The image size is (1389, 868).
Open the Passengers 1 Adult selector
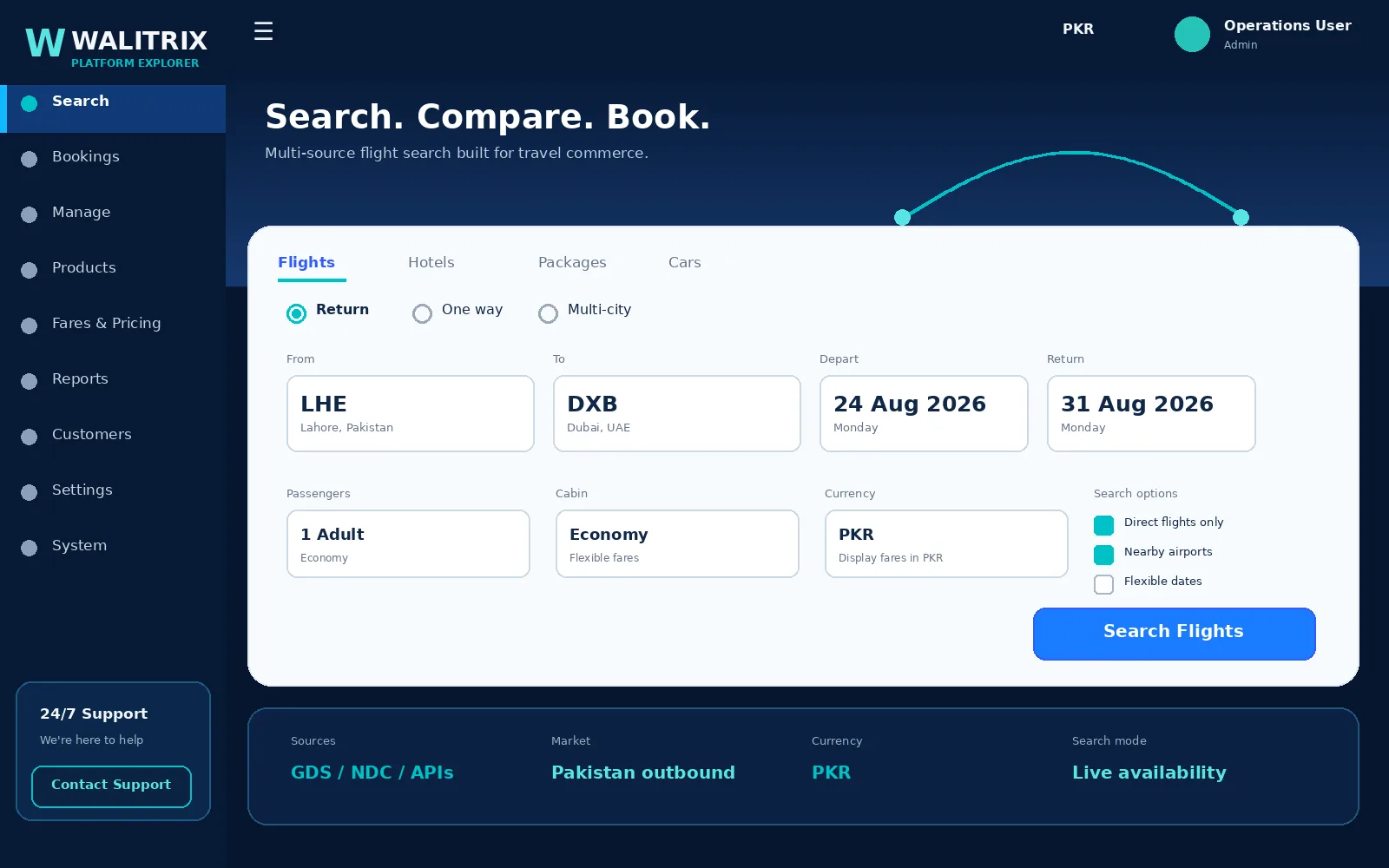(x=408, y=543)
